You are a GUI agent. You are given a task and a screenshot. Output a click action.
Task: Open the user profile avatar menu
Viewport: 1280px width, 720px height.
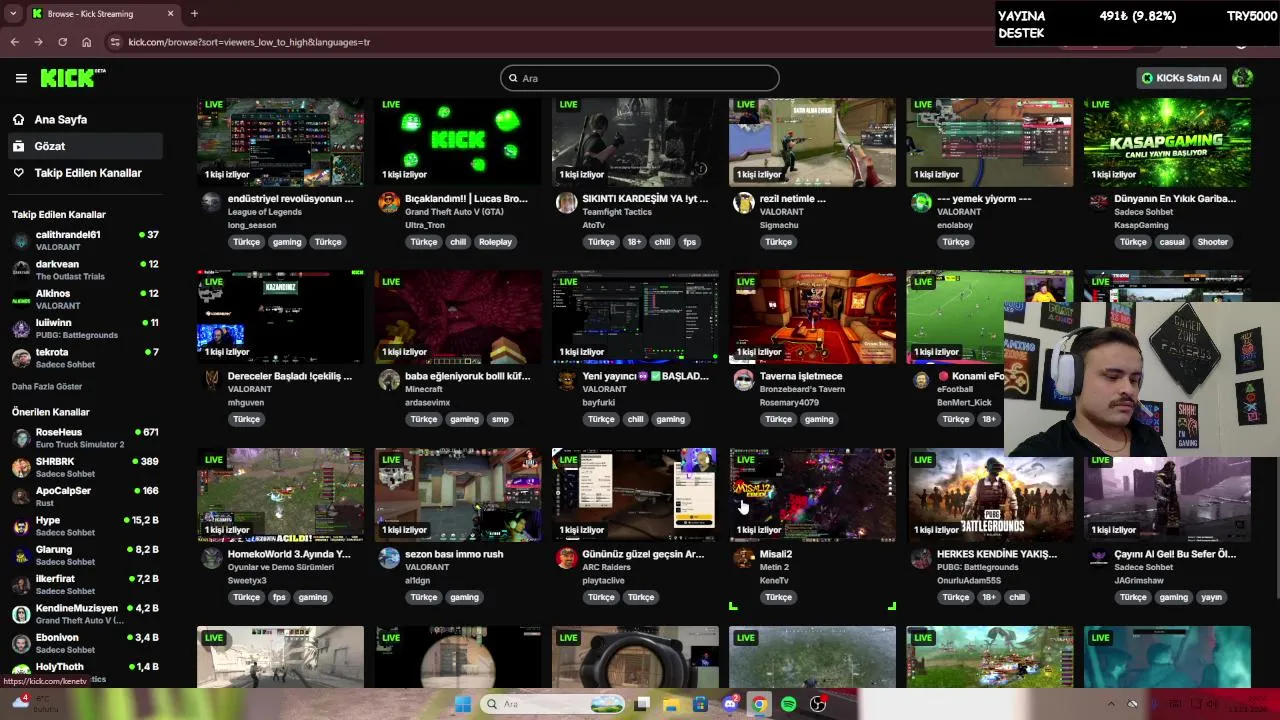[1243, 78]
